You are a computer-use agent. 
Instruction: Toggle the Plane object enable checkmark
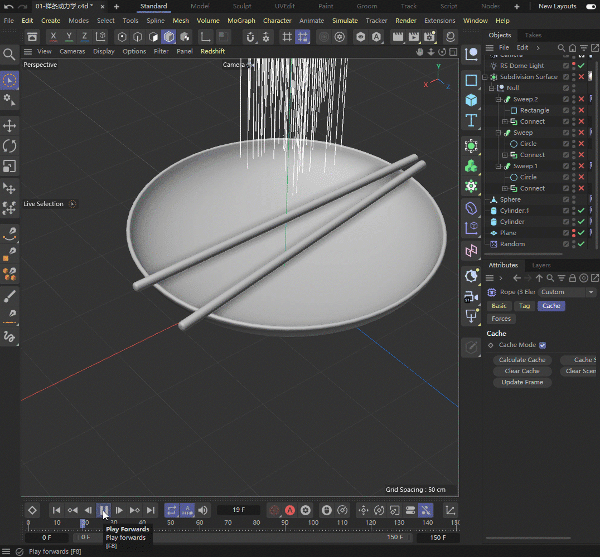pyautogui.click(x=581, y=232)
